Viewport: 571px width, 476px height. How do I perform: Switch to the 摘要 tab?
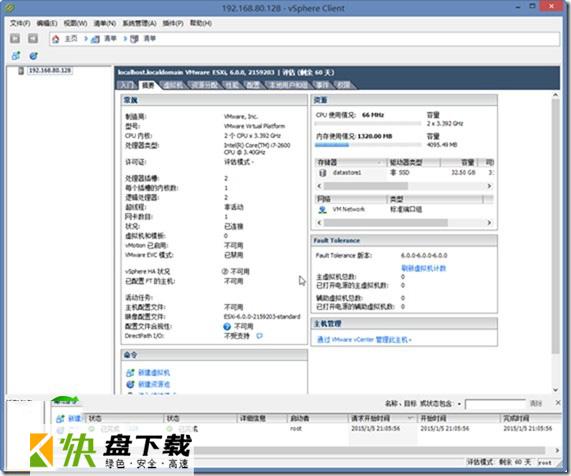pyautogui.click(x=148, y=85)
